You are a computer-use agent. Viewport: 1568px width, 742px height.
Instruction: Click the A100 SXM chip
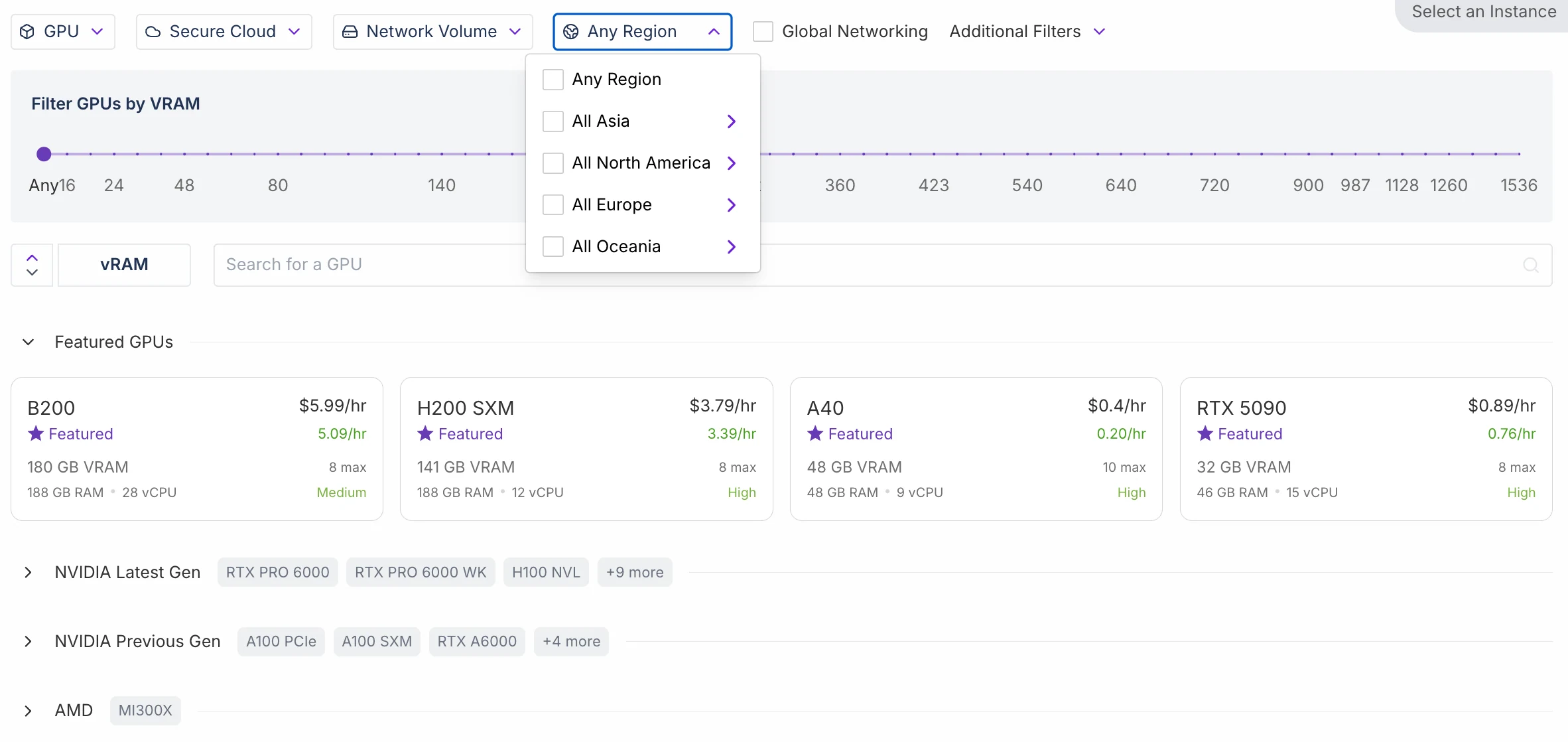pyautogui.click(x=377, y=642)
